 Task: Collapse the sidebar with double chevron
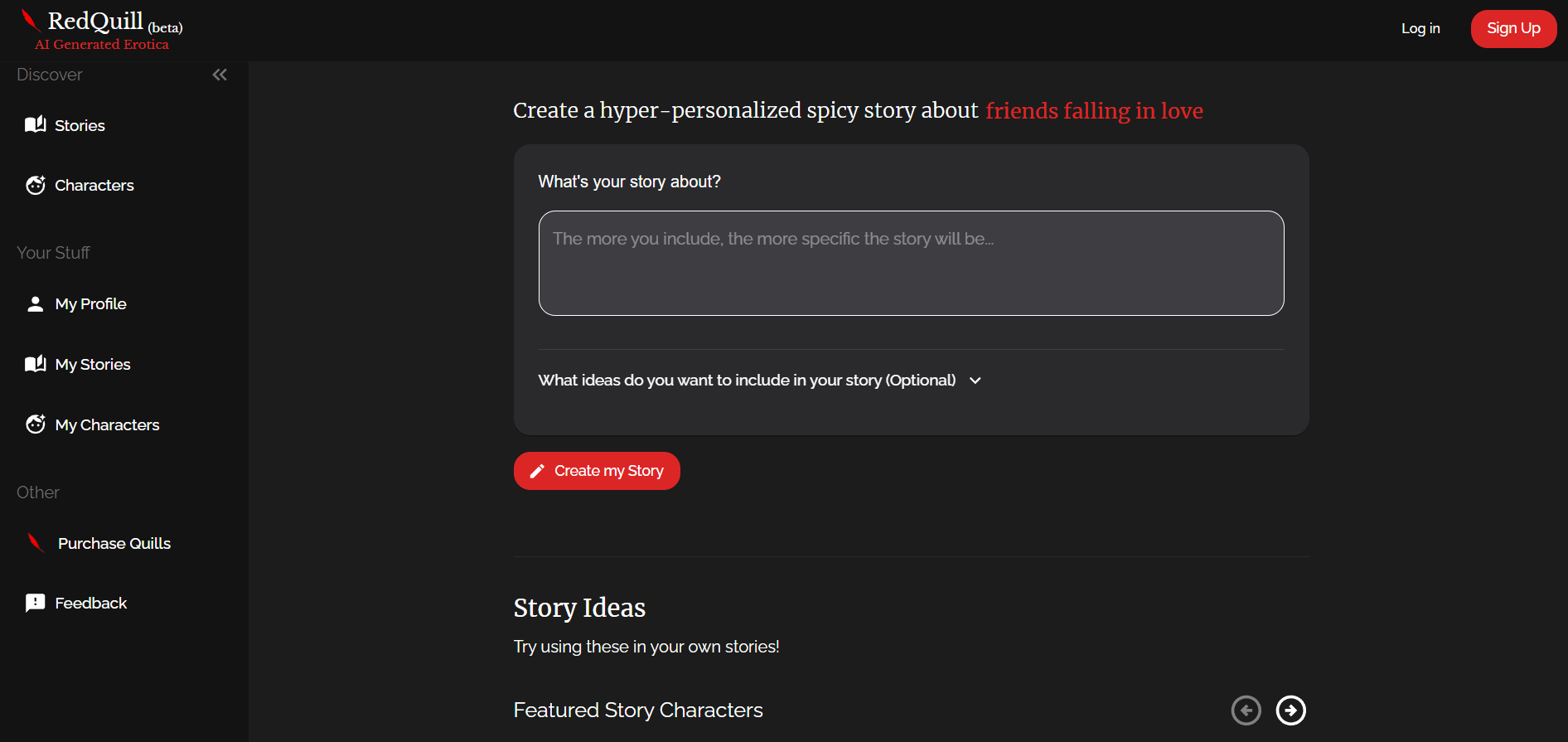220,75
